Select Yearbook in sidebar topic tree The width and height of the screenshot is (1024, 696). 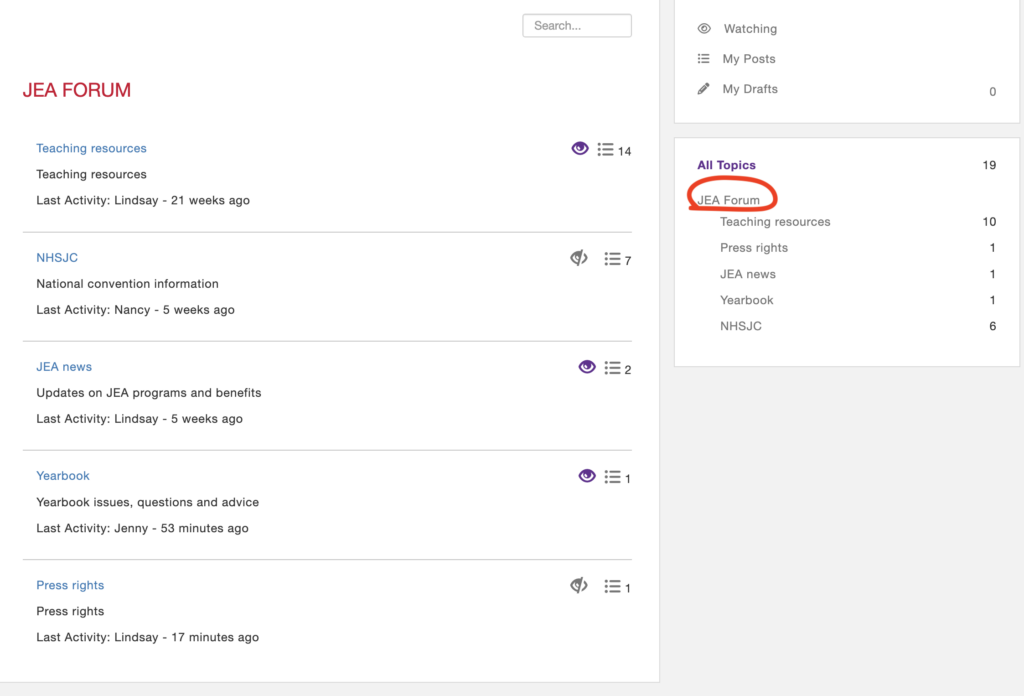tap(746, 300)
